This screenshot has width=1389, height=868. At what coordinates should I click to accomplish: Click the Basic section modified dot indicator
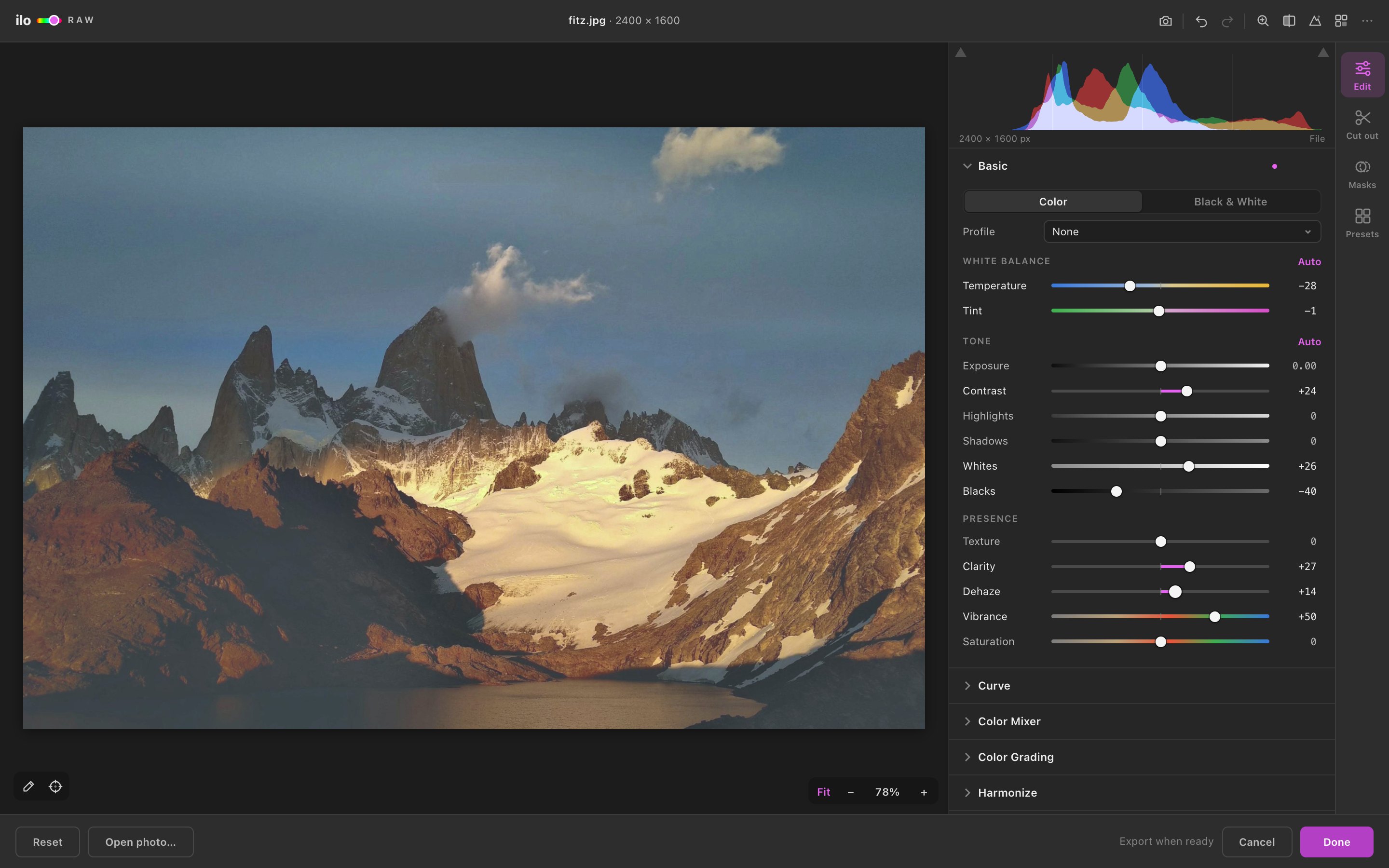coord(1274,166)
